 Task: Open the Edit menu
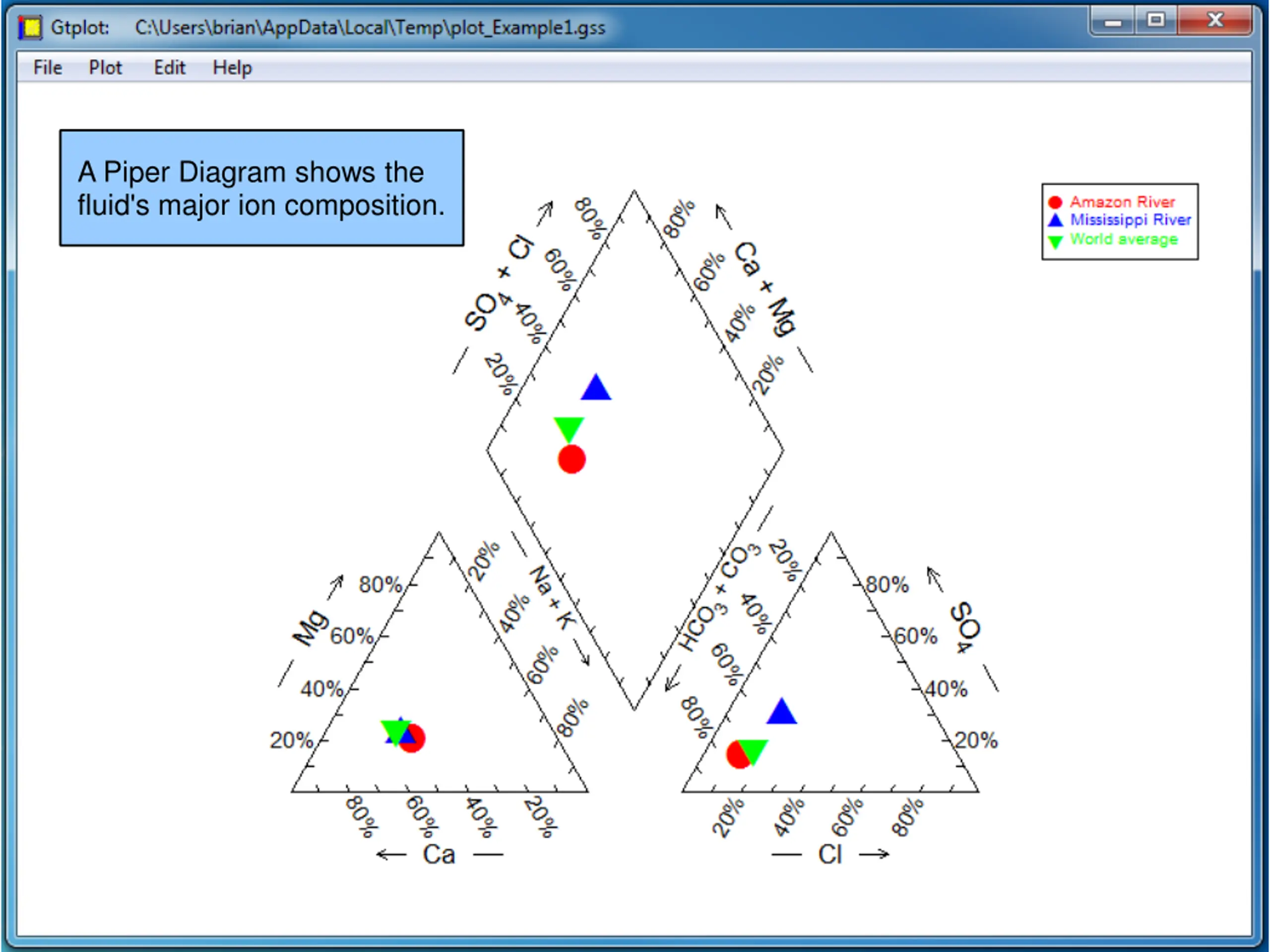[169, 68]
